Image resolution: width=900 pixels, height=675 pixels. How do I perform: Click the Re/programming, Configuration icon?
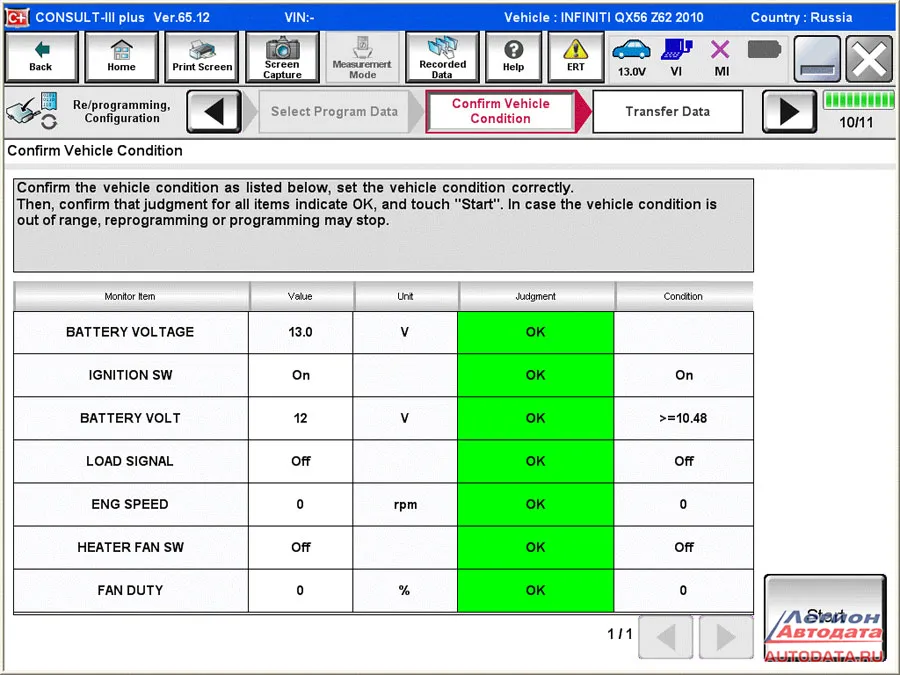(32, 111)
